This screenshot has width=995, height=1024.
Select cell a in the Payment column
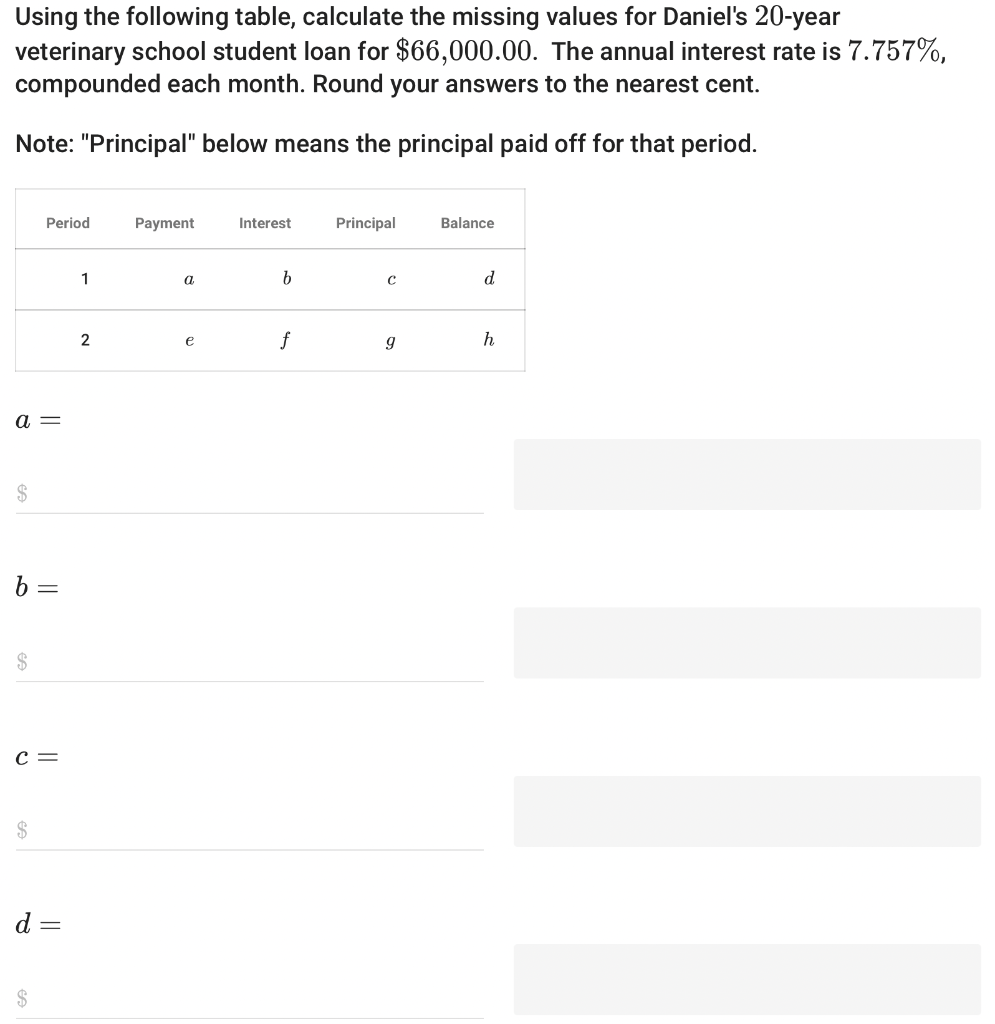(x=189, y=279)
